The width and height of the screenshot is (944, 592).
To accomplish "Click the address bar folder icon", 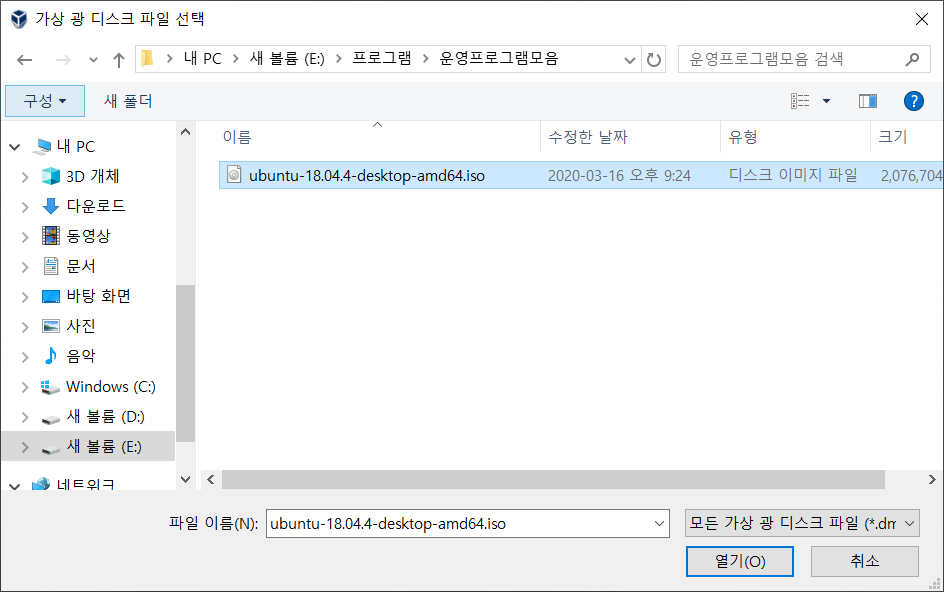I will [x=148, y=58].
